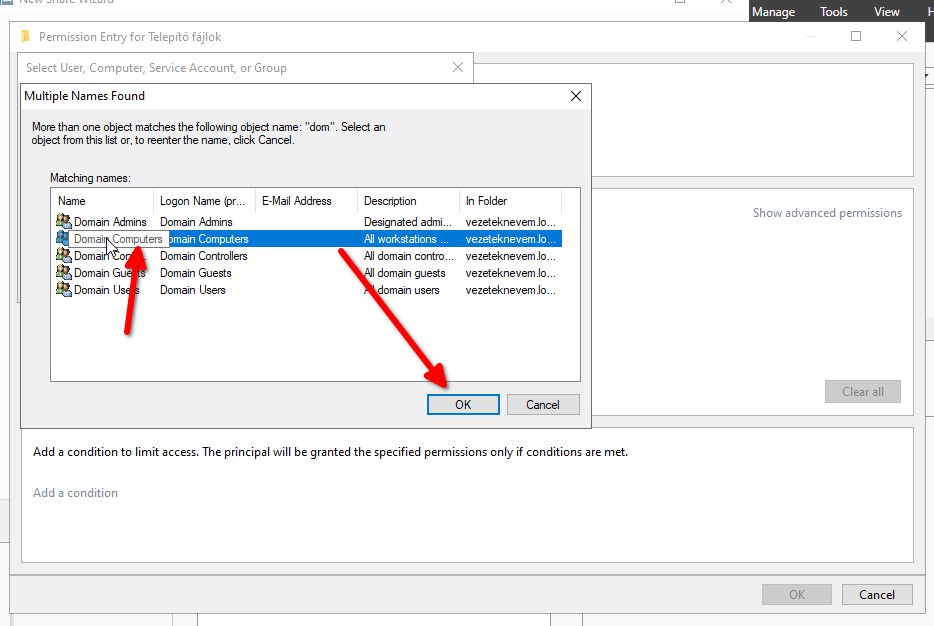Image resolution: width=934 pixels, height=626 pixels.
Task: Confirm selection with OK in Multiple Names dialog
Action: click(x=463, y=405)
